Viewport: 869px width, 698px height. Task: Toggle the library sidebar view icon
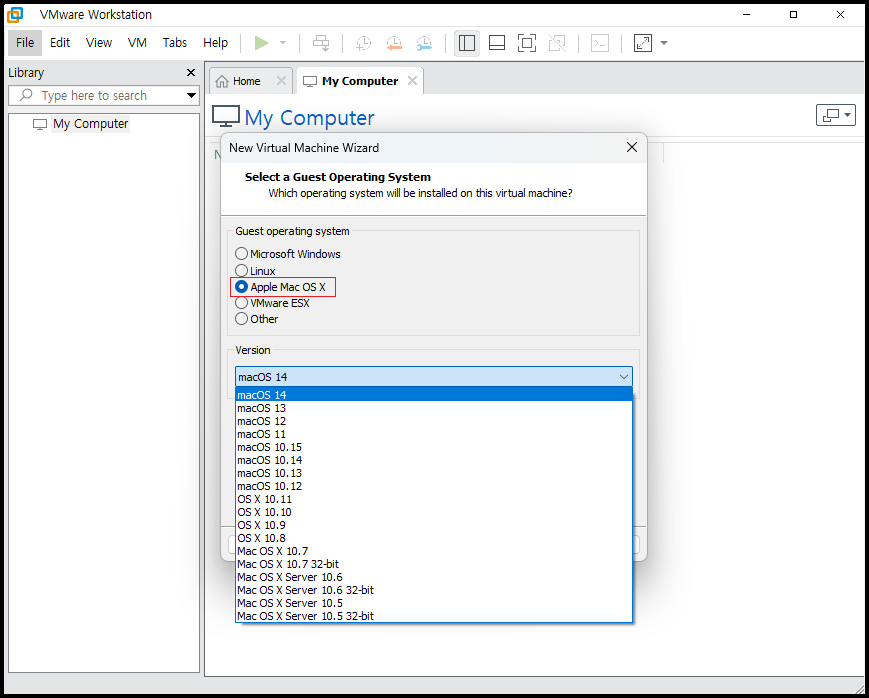[x=467, y=43]
